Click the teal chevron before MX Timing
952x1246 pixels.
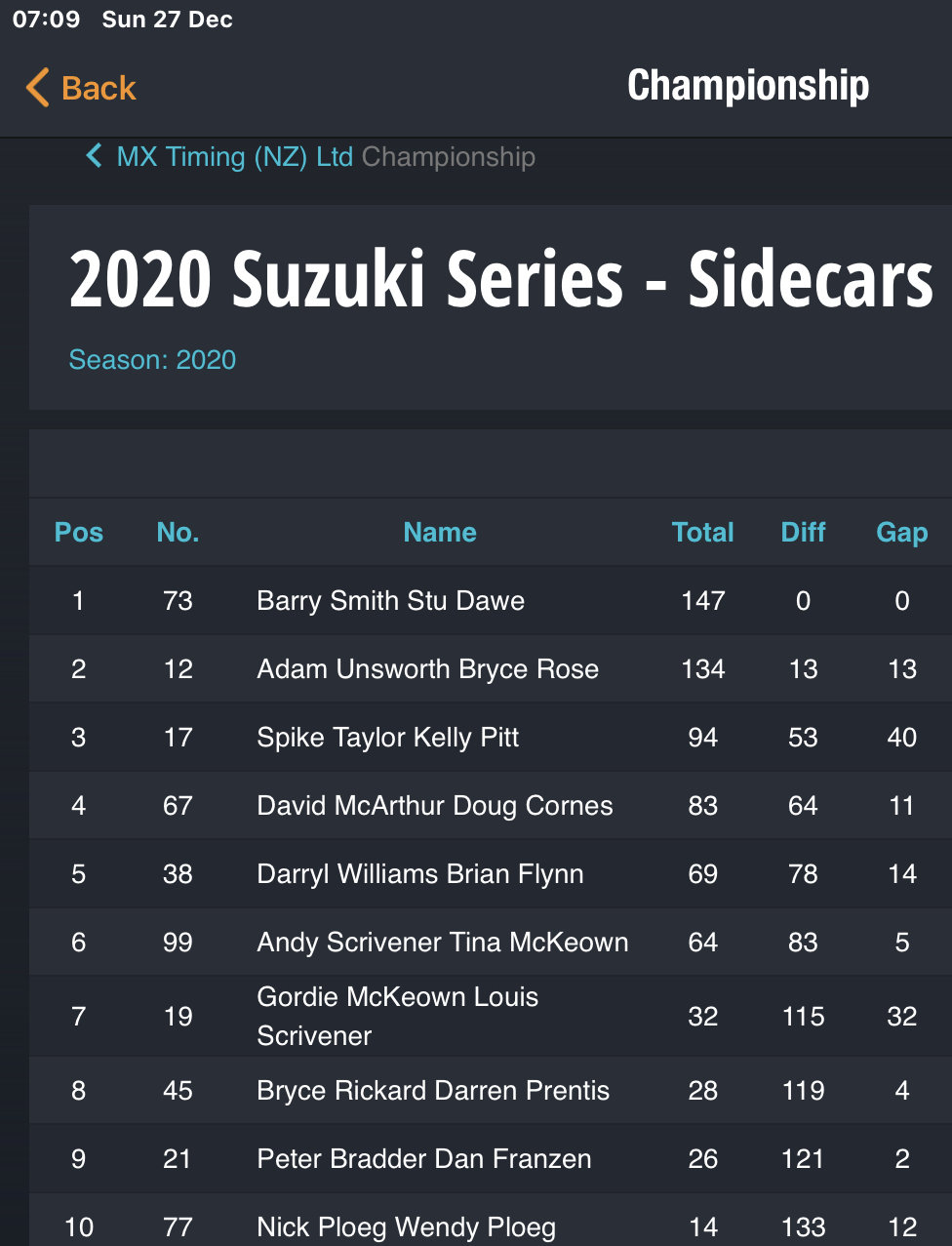click(95, 156)
